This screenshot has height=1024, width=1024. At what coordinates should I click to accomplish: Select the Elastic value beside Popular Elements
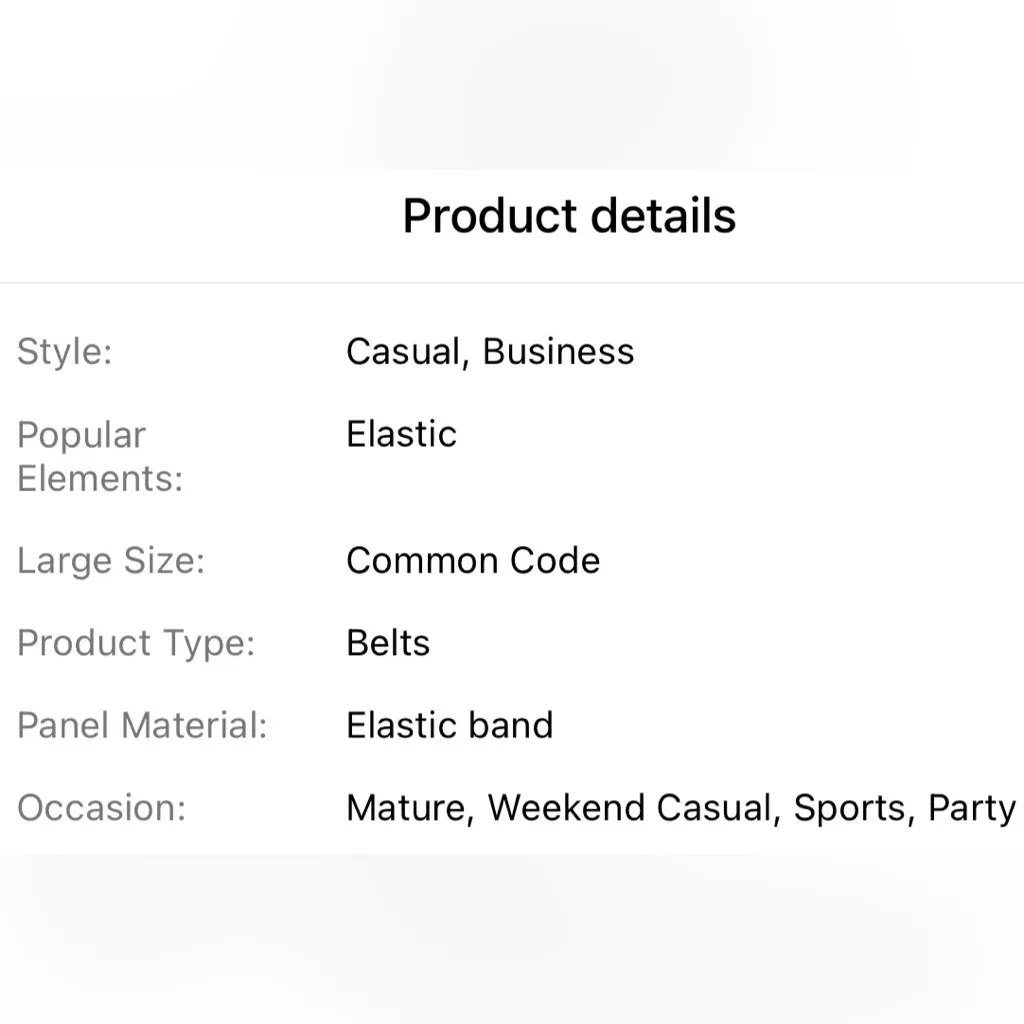click(401, 434)
